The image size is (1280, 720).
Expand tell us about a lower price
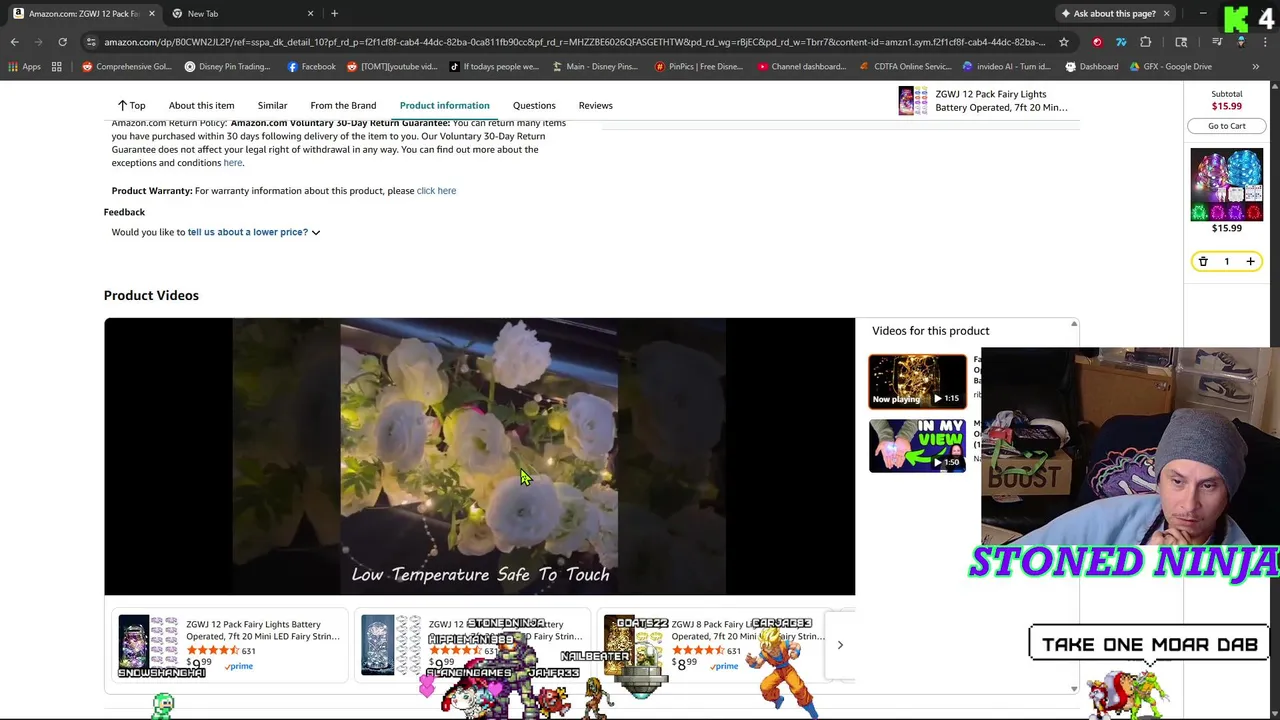coord(254,232)
